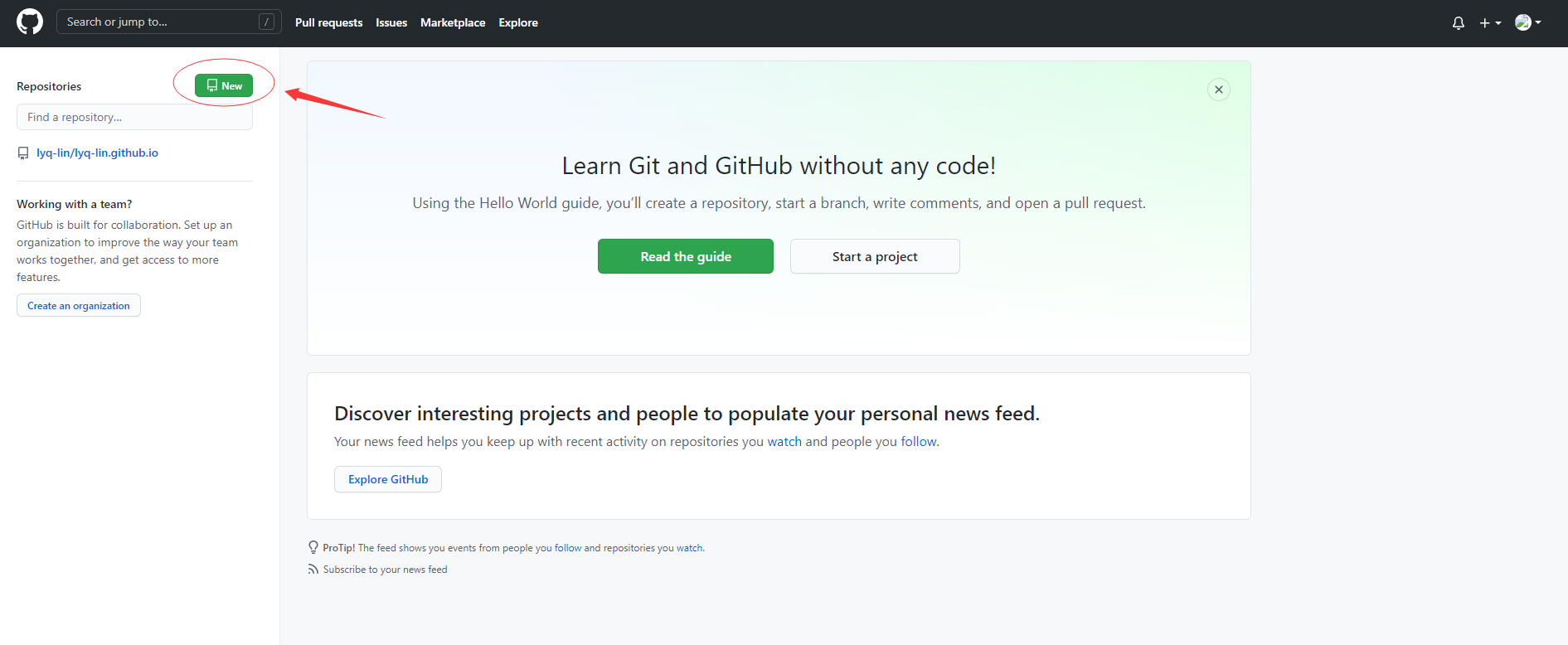1568x645 pixels.
Task: Click the slash shortcut icon in search
Action: 267,22
